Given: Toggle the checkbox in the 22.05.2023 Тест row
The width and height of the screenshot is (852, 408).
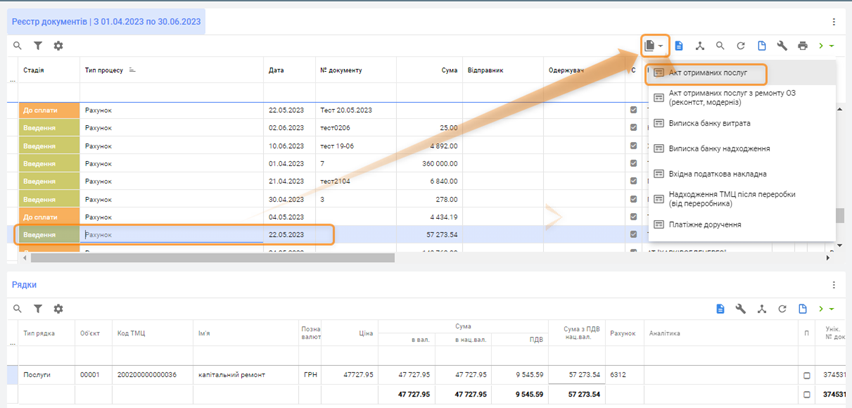Looking at the screenshot, I should (x=633, y=110).
